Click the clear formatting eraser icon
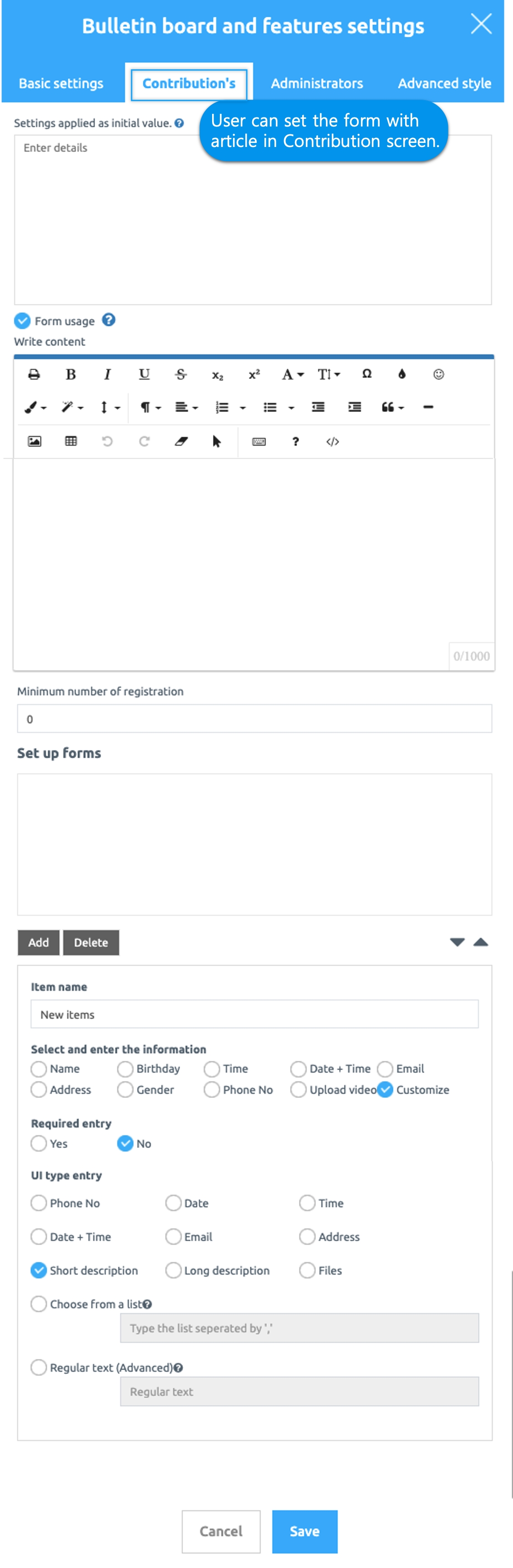The image size is (513, 1568). (181, 441)
